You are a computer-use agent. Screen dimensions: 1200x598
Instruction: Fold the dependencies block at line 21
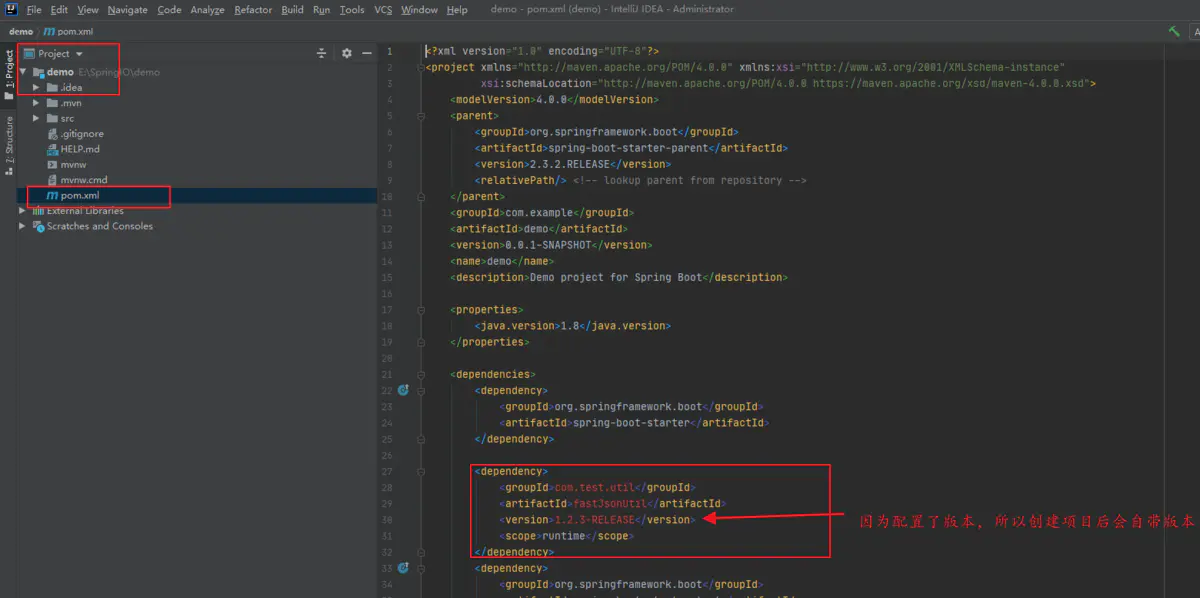[x=420, y=374]
